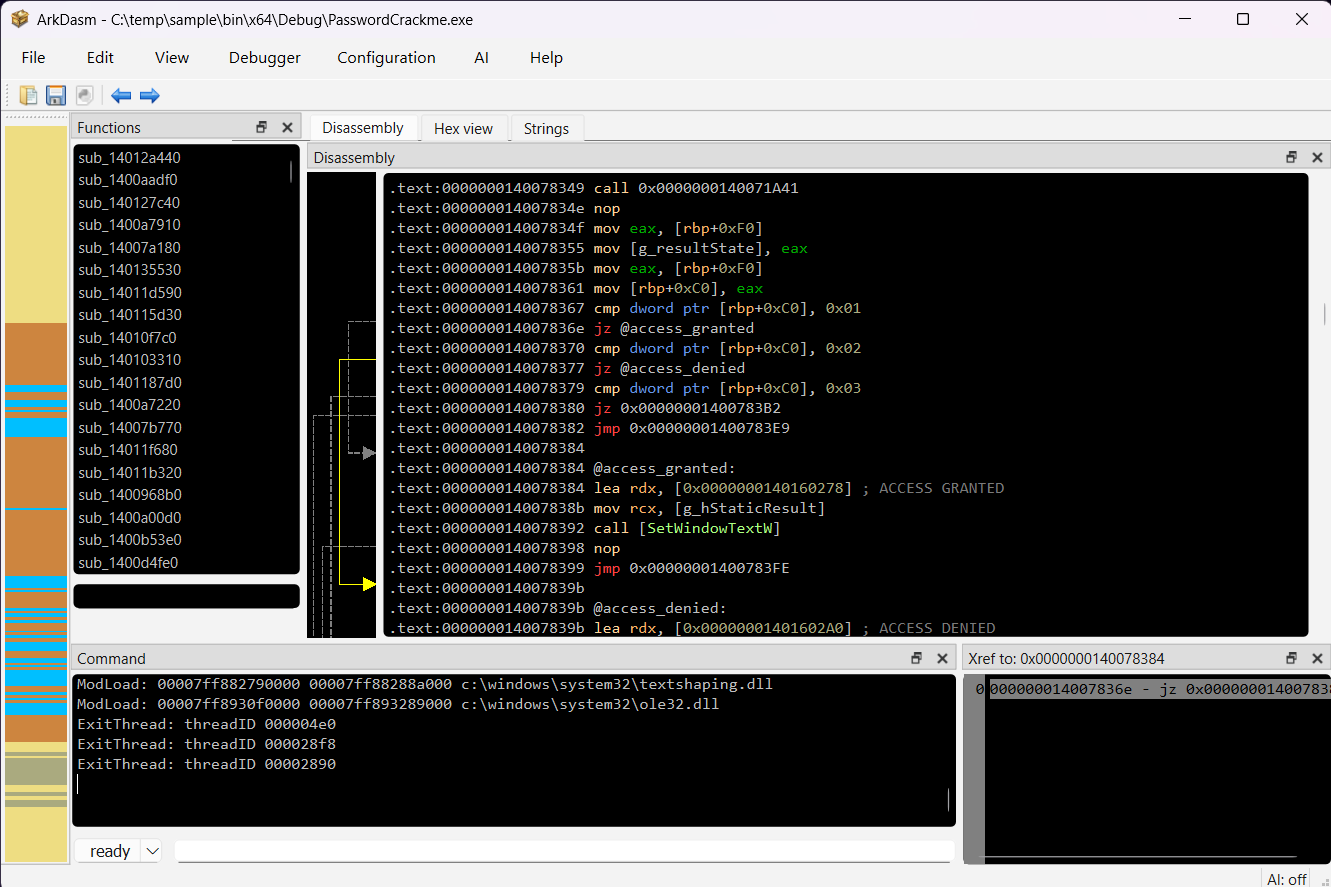Open the Debugger menu
Viewport: 1331px width, 887px height.
(x=265, y=57)
